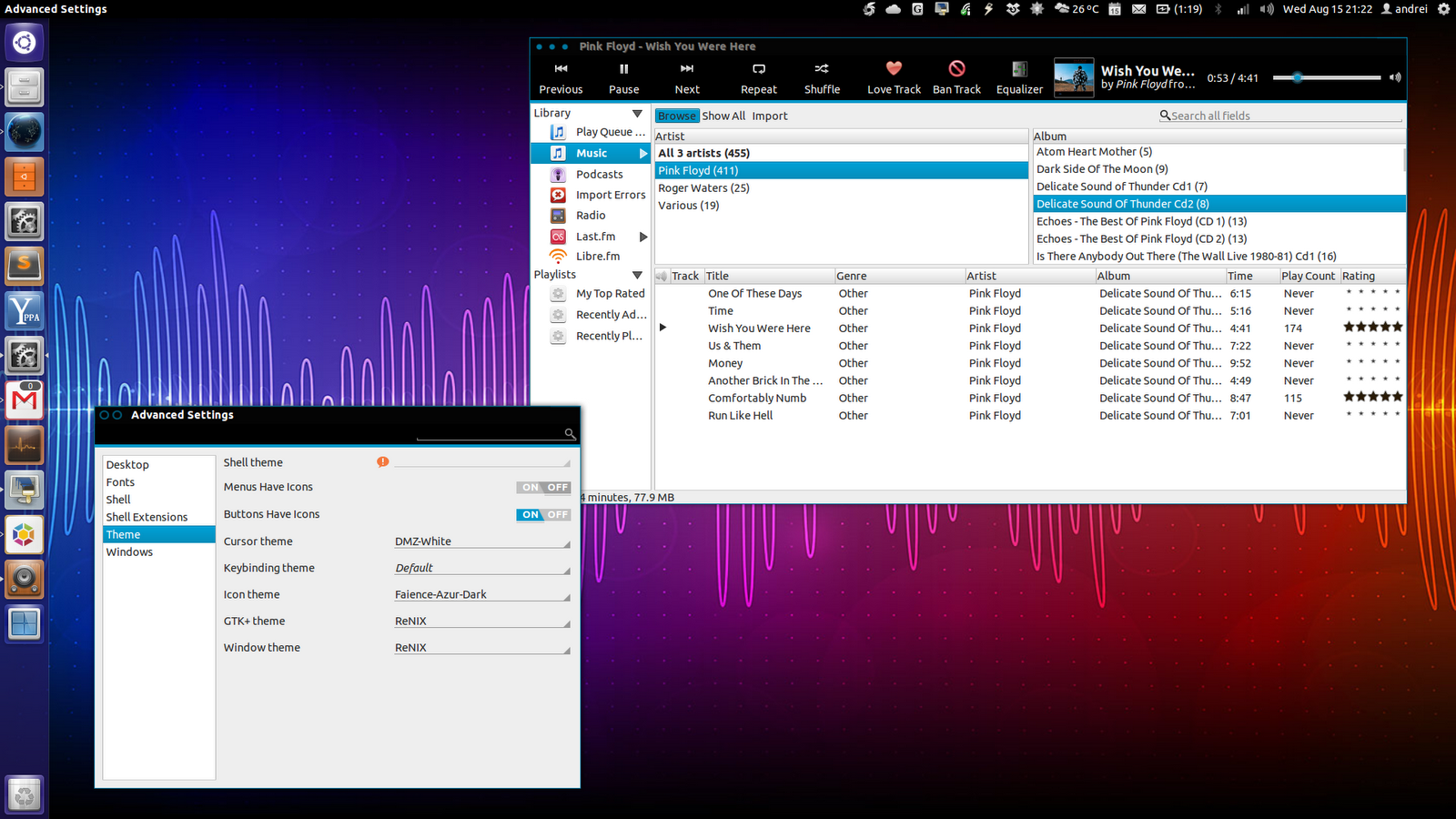Open the Equalizer

tap(1018, 75)
